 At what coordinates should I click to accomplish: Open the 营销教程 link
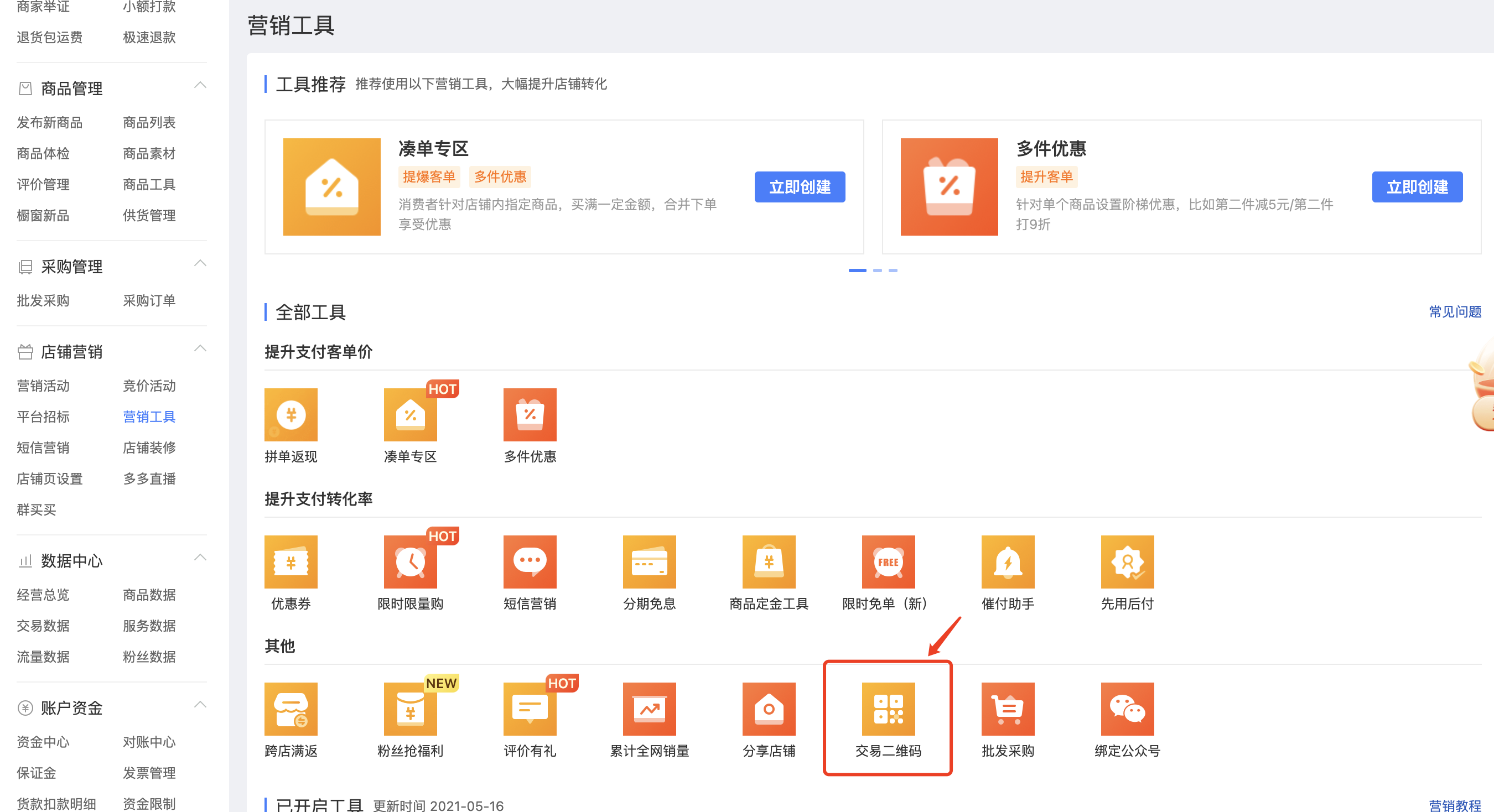[x=1454, y=804]
